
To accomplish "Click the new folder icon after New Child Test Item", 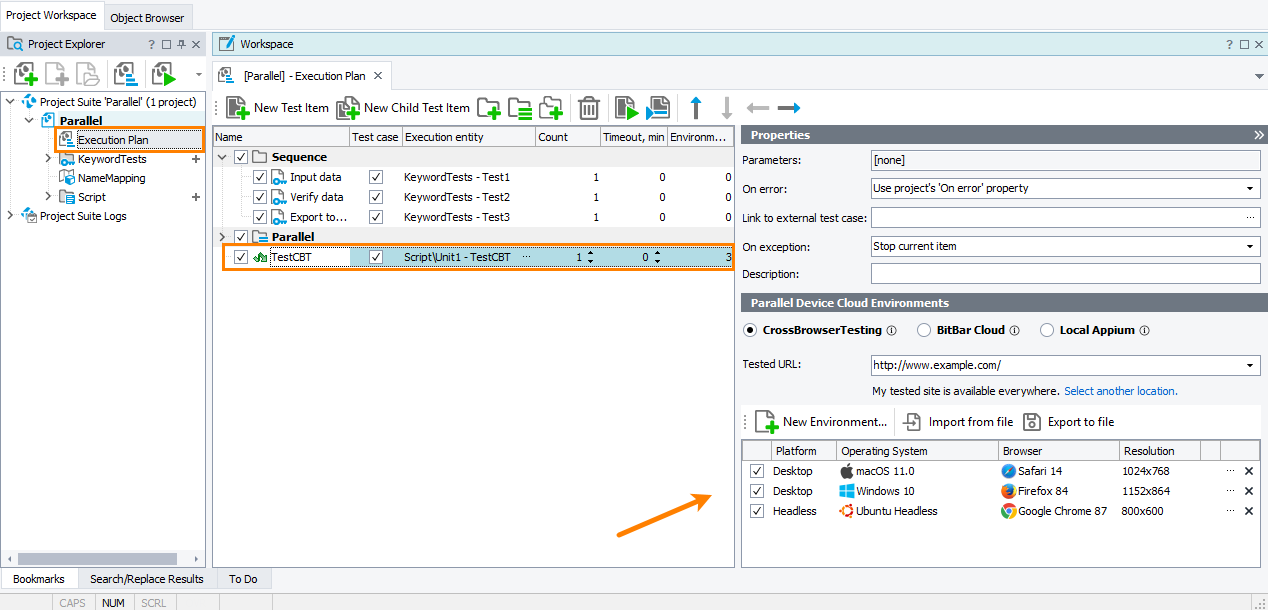I will pyautogui.click(x=488, y=108).
